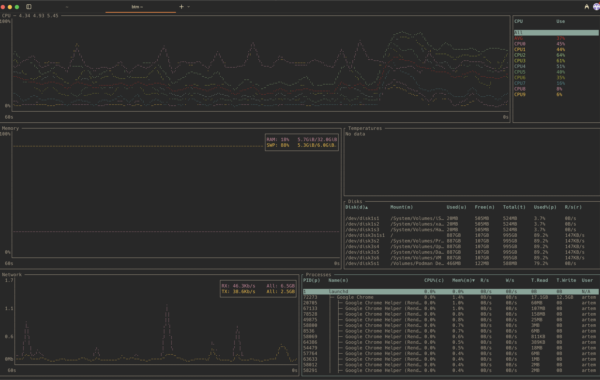Collapse the Google Chrome process tree

pyautogui.click(x=451, y=297)
